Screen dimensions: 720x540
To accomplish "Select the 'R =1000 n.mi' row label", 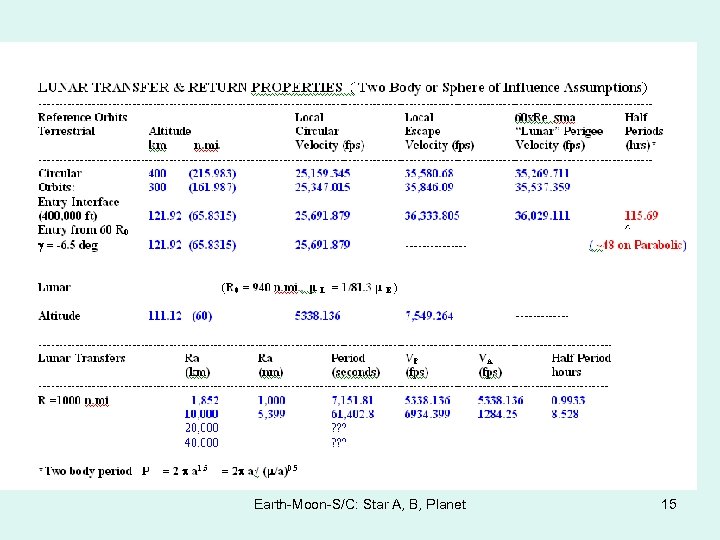I will [x=73, y=400].
